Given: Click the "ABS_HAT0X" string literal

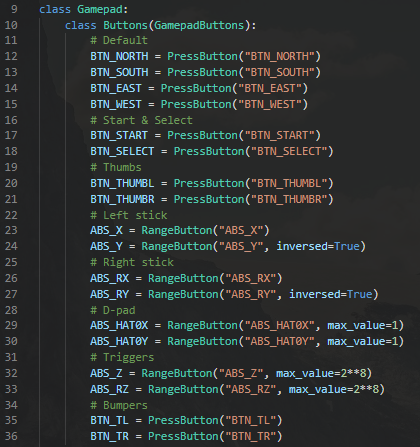Looking at the screenshot, I should (279, 325).
